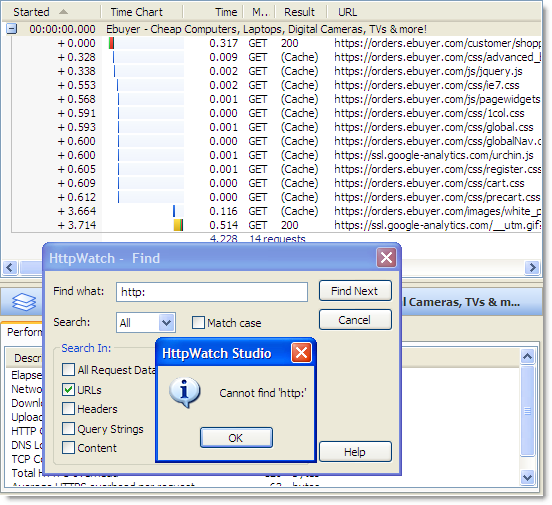
Task: Select the 1col.css request row
Action: click(x=276, y=113)
